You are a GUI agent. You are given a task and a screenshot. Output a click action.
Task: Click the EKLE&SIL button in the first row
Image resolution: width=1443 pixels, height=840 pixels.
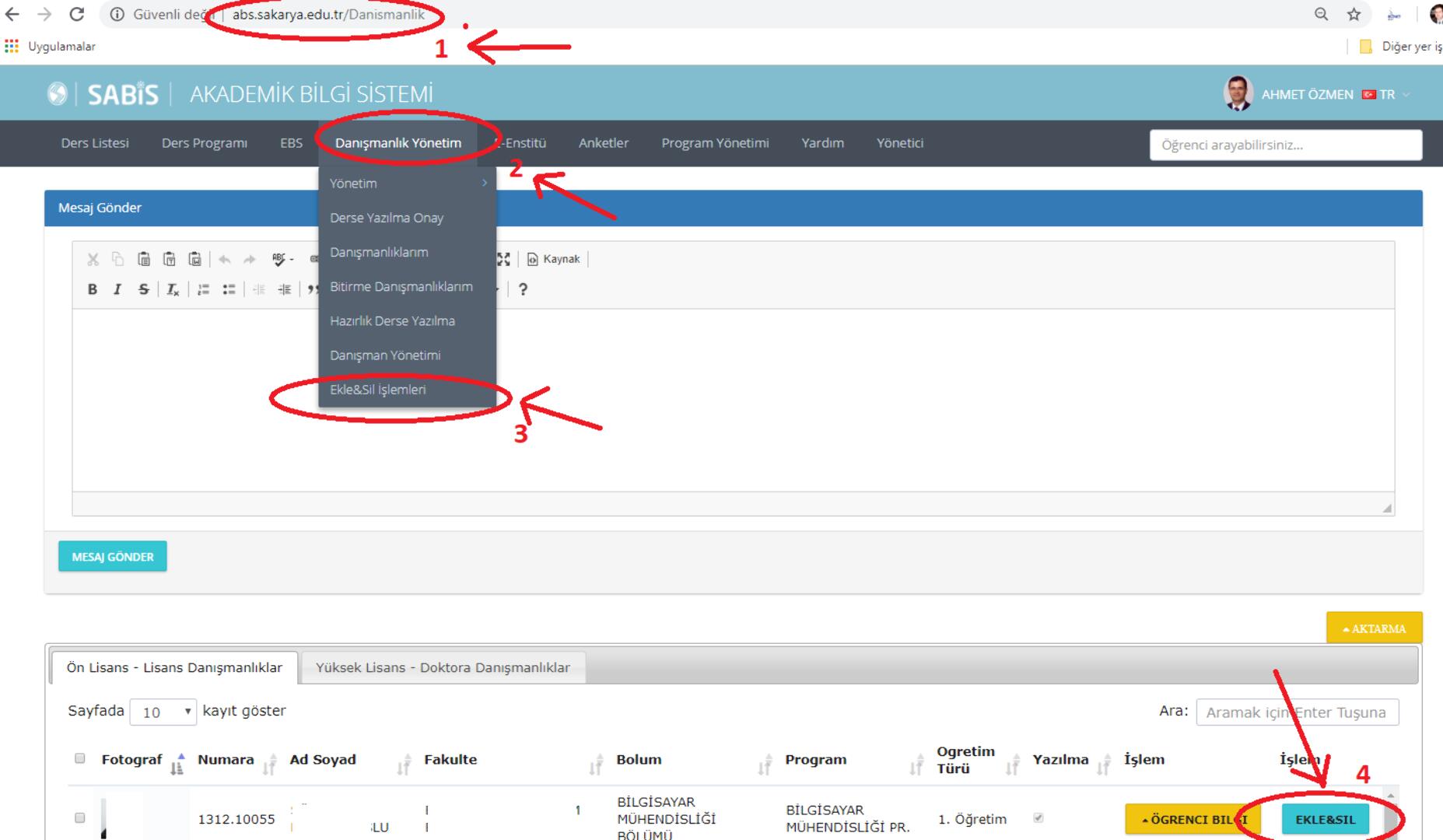[x=1326, y=820]
